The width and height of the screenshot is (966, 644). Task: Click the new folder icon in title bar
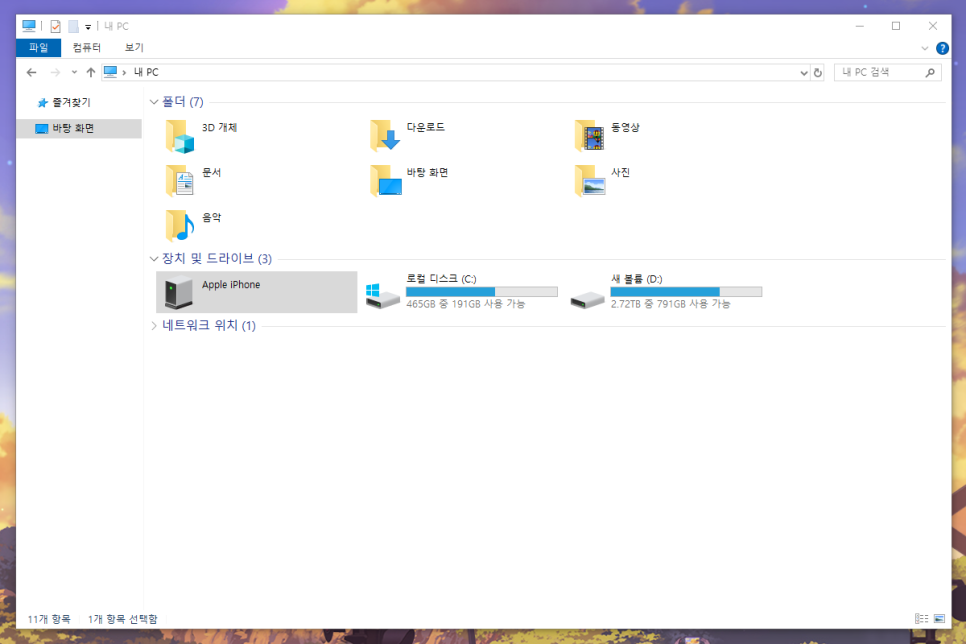(73, 26)
